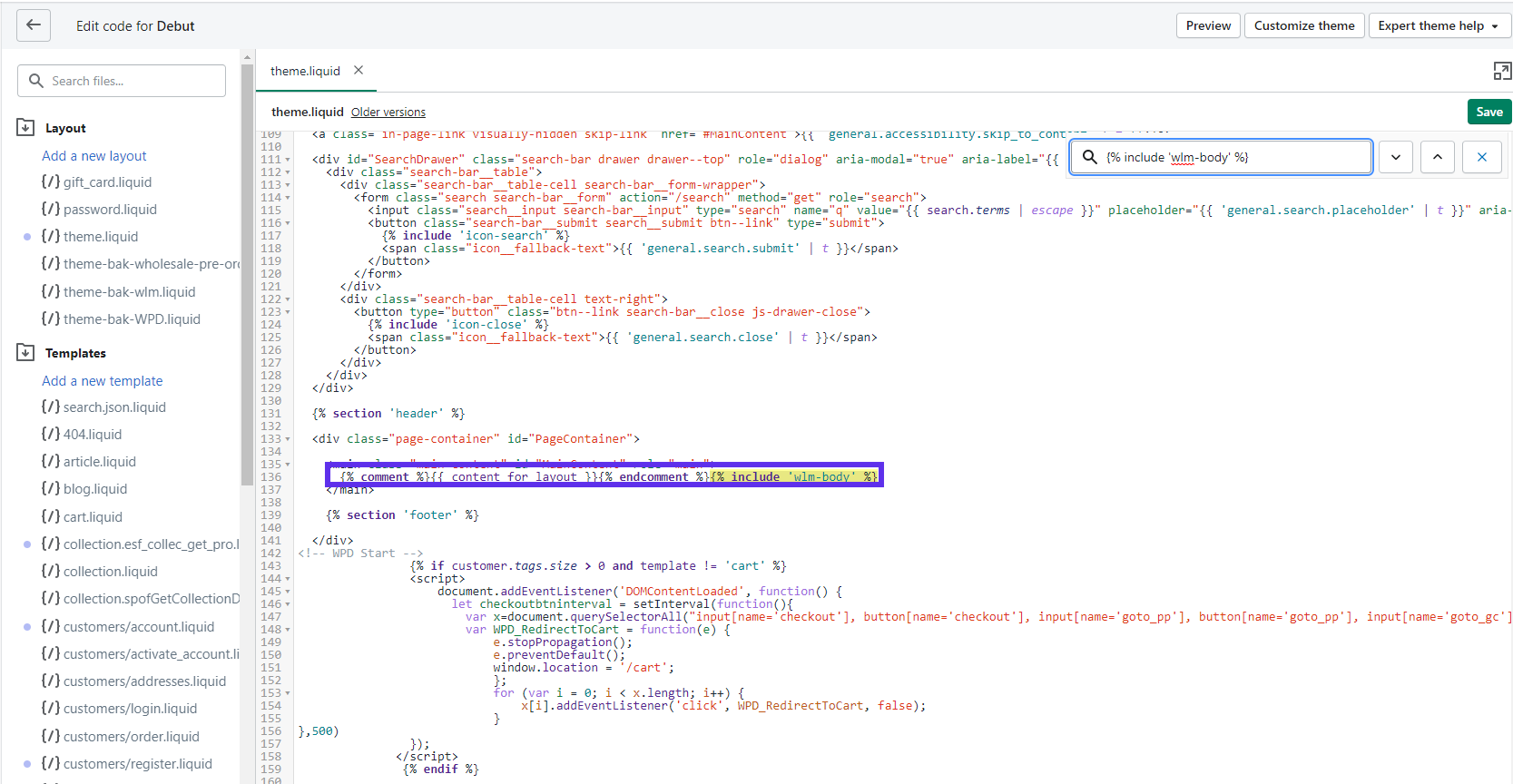
Task: Open Expert theme help dropdown
Action: point(1438,25)
